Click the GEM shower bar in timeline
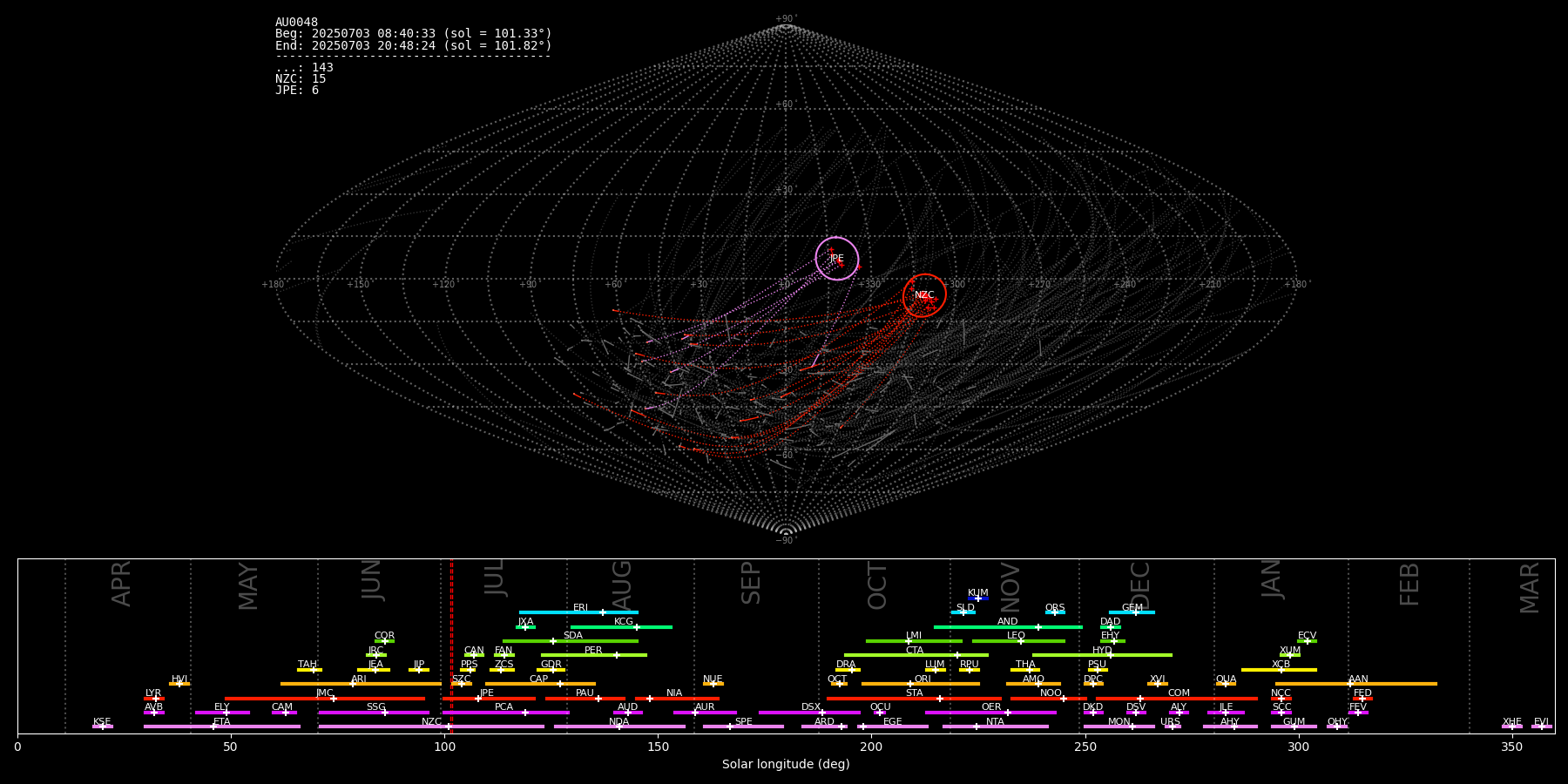The height and width of the screenshot is (784, 1568). point(1132,612)
